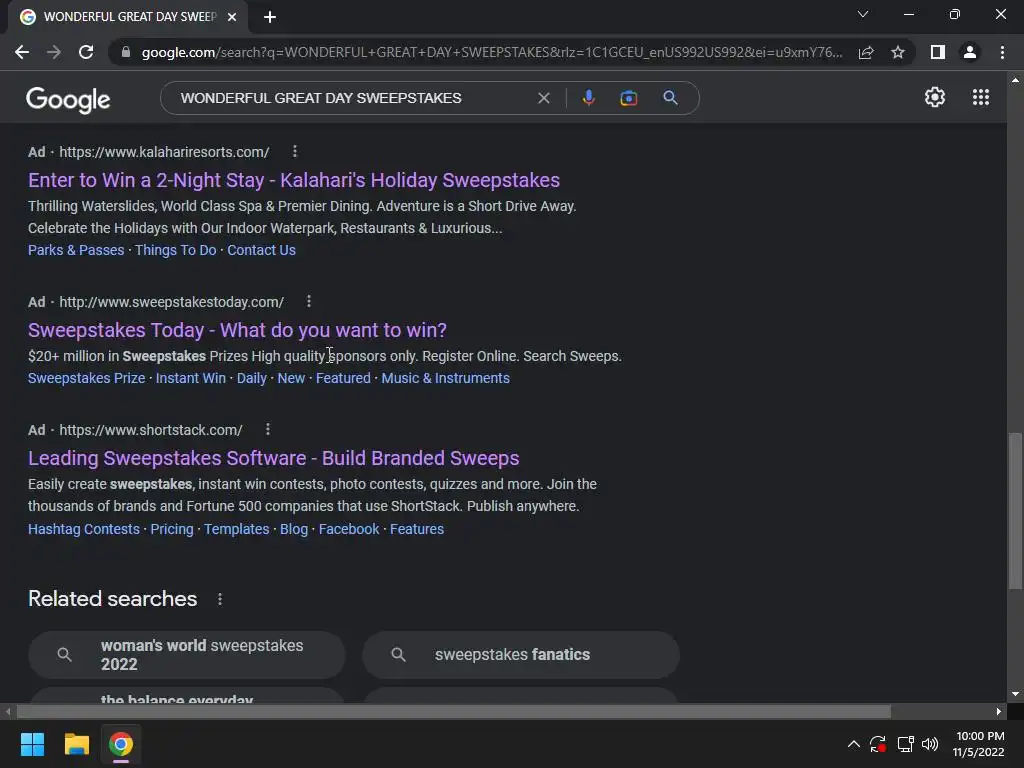Open Google apps grid
Screen dimensions: 1024x768
pos(980,97)
